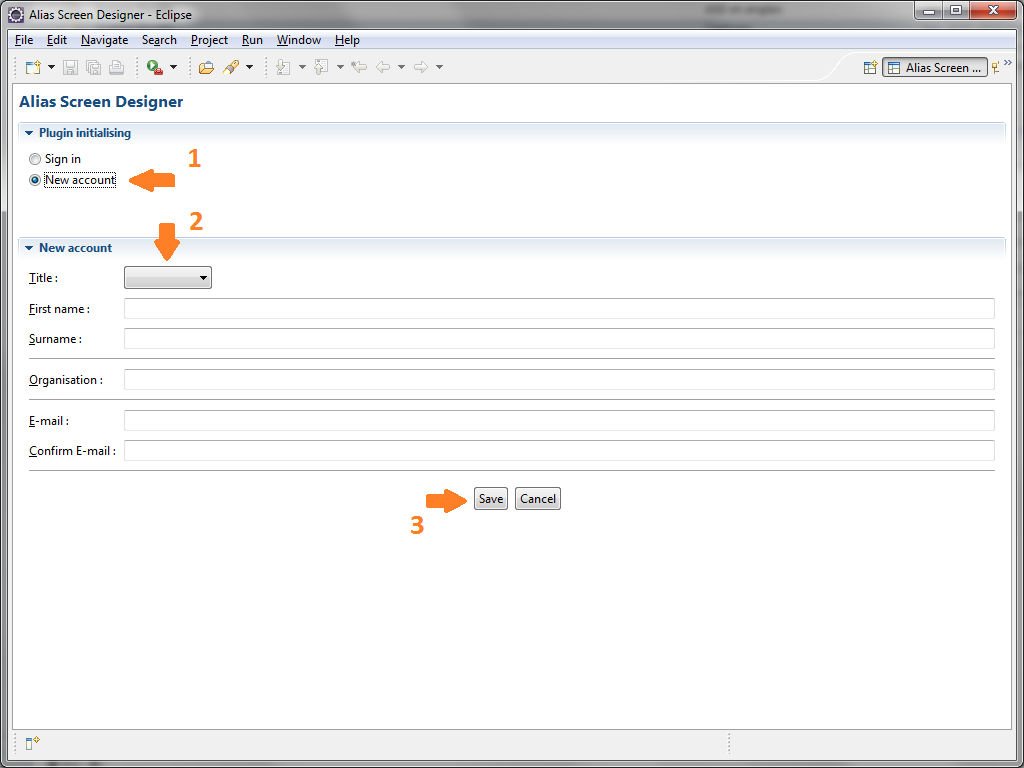This screenshot has height=768, width=1024.
Task: Click the Save All toolbar icon
Action: [93, 67]
